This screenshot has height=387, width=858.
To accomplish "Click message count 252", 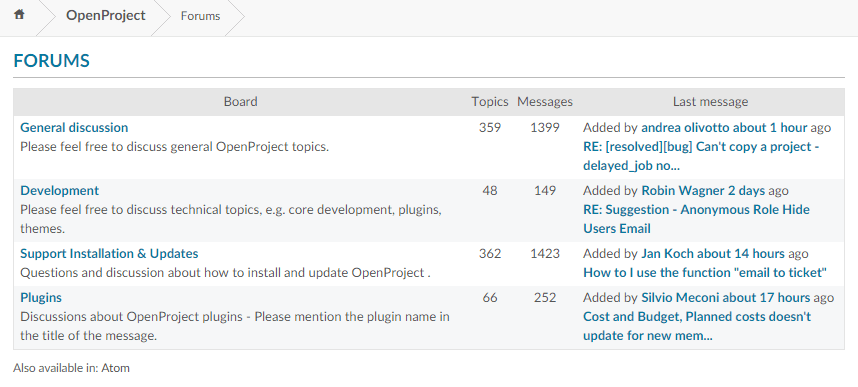I will coord(545,298).
